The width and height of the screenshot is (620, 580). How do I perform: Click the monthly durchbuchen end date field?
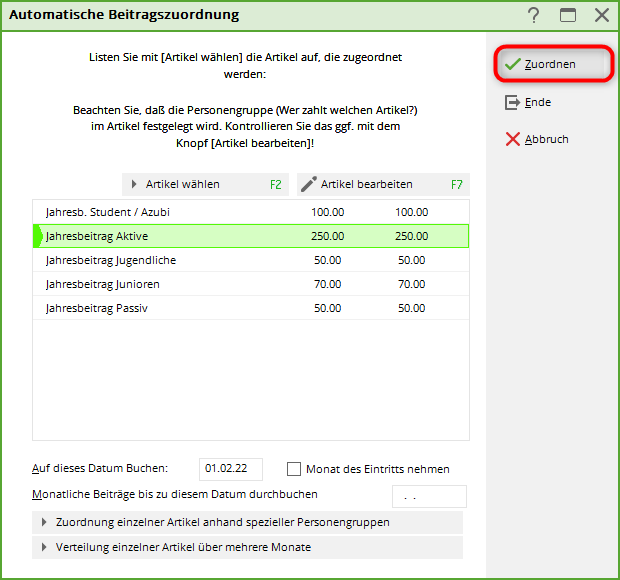[x=429, y=496]
